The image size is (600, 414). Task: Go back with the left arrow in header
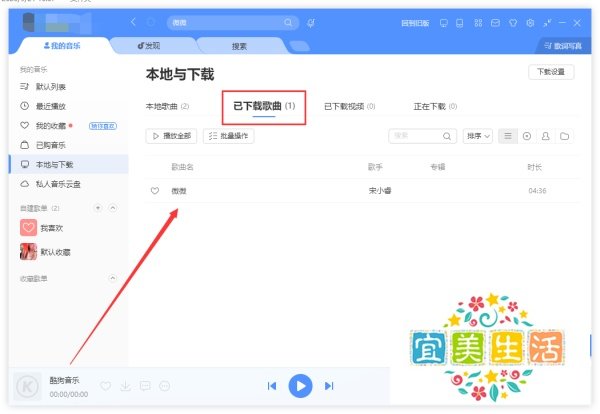click(x=133, y=22)
